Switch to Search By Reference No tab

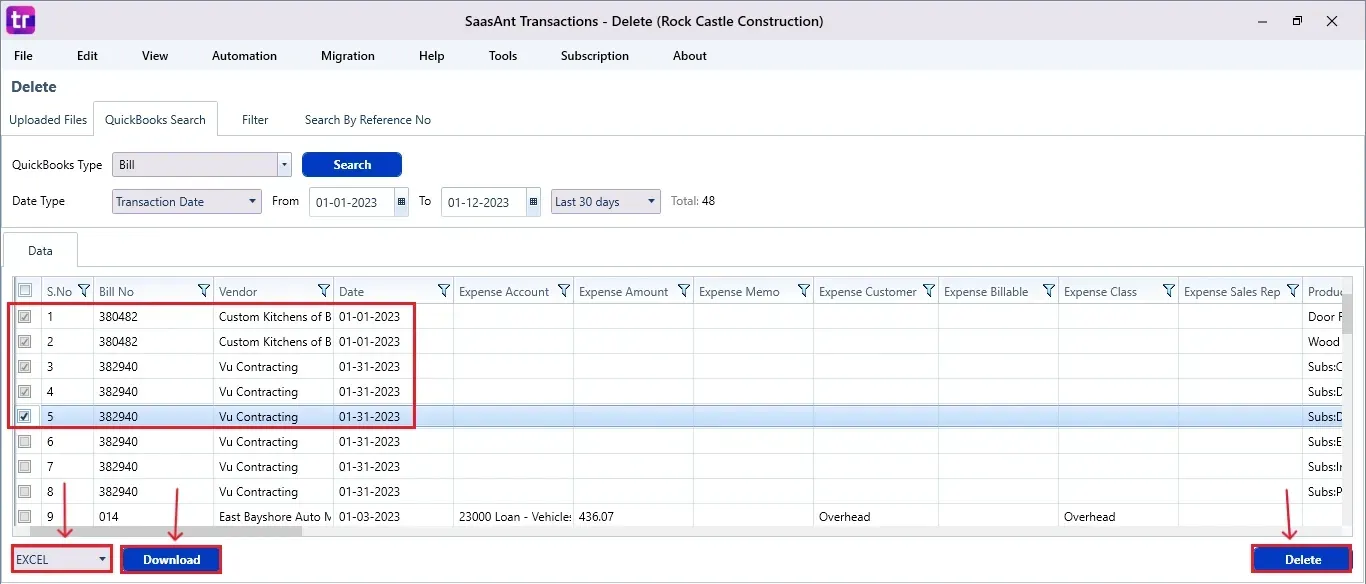367,120
